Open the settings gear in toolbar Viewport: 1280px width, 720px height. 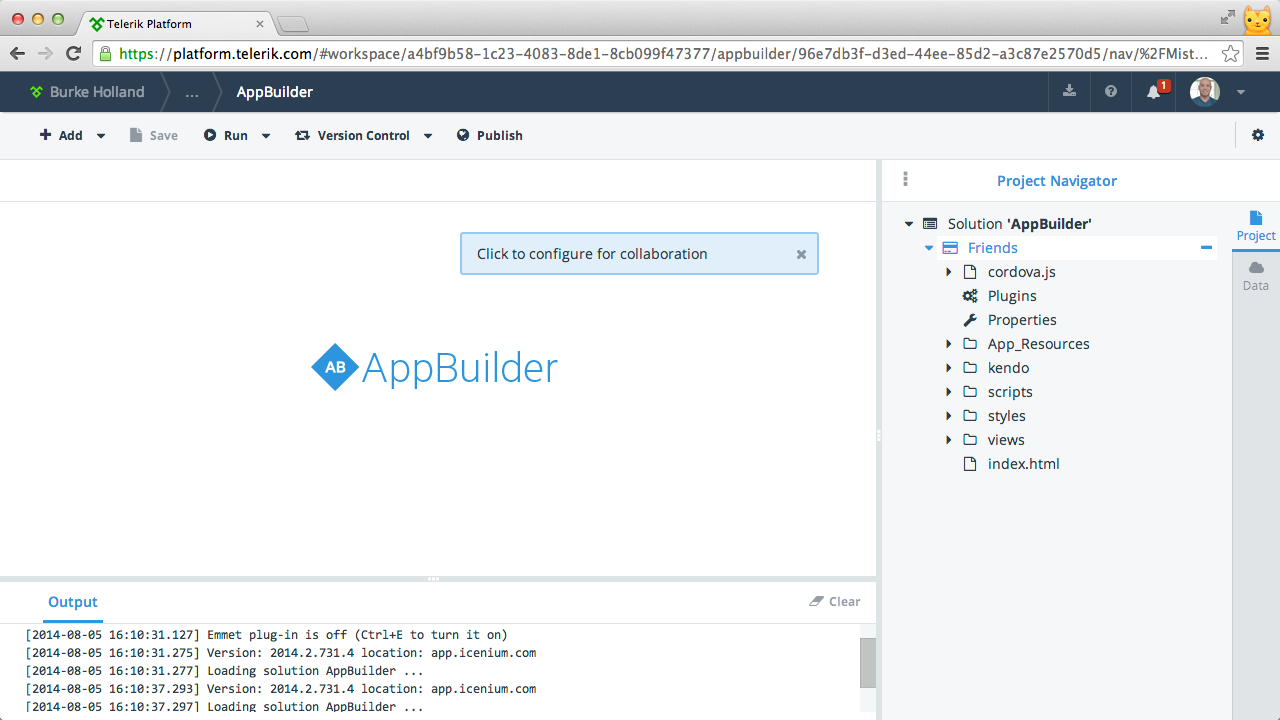(1258, 135)
